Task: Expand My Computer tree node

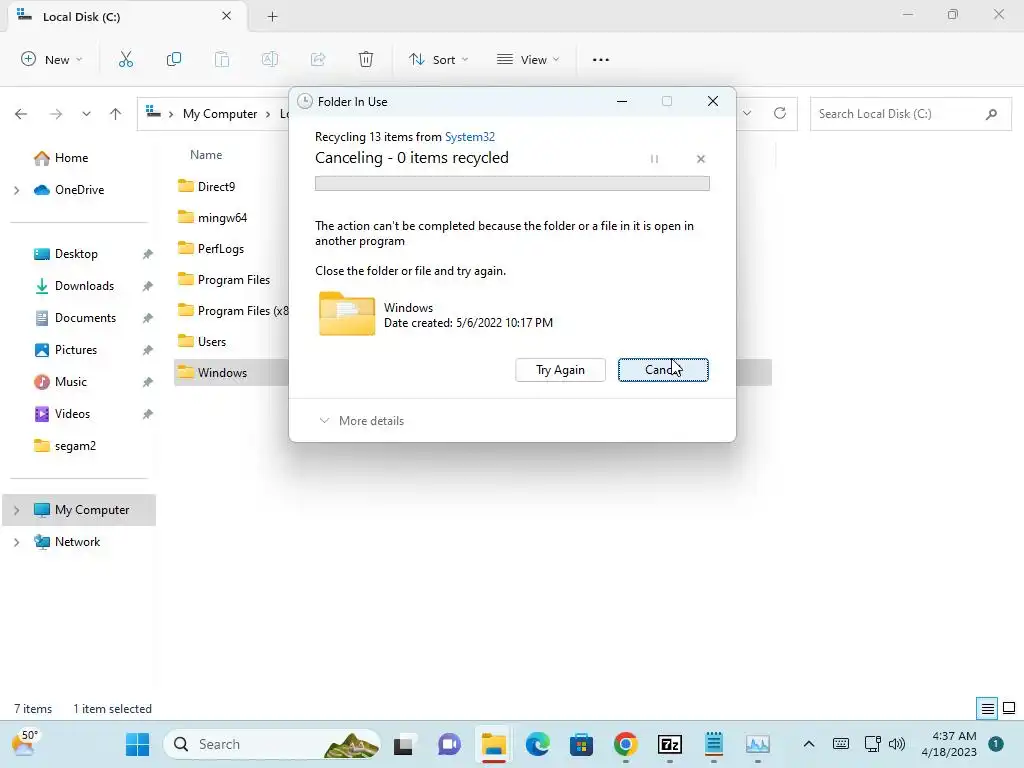Action: (x=16, y=510)
